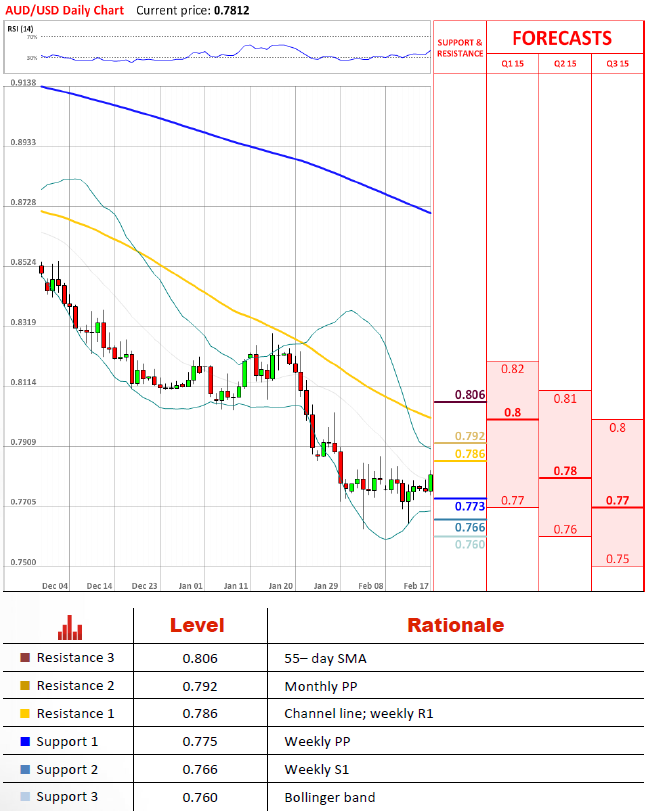
Task: Select the Resistance 2 row label
Action: (75, 685)
